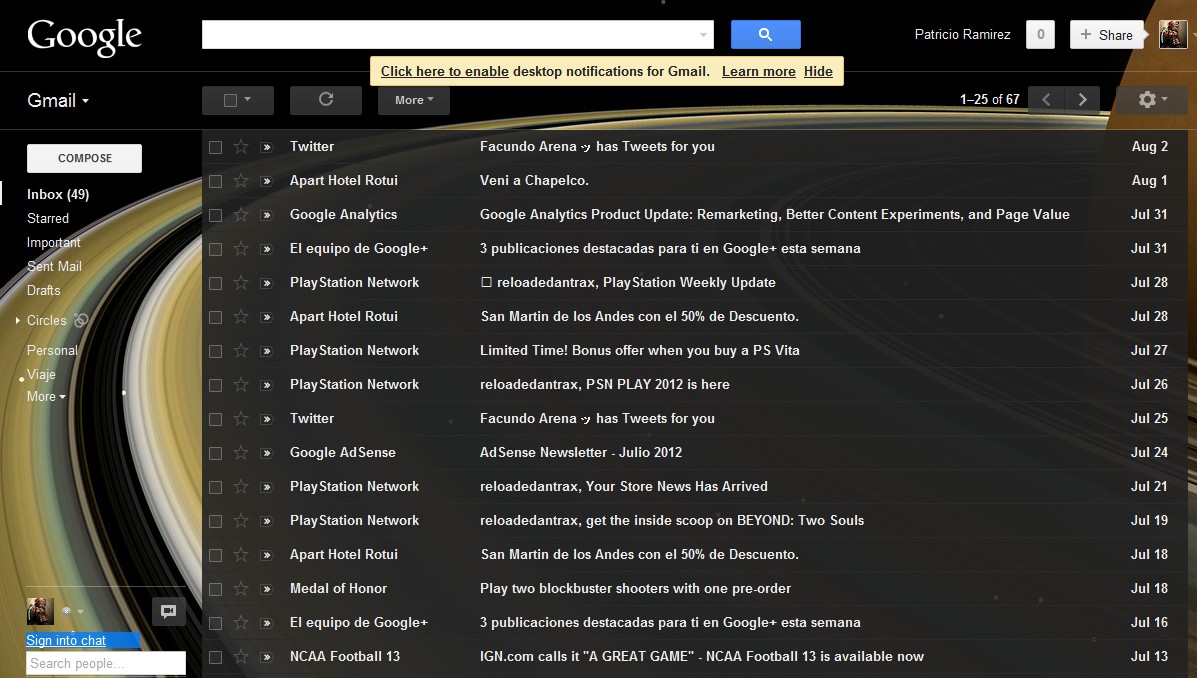
Task: Go to newer messages with the previous arrow
Action: click(x=1047, y=99)
